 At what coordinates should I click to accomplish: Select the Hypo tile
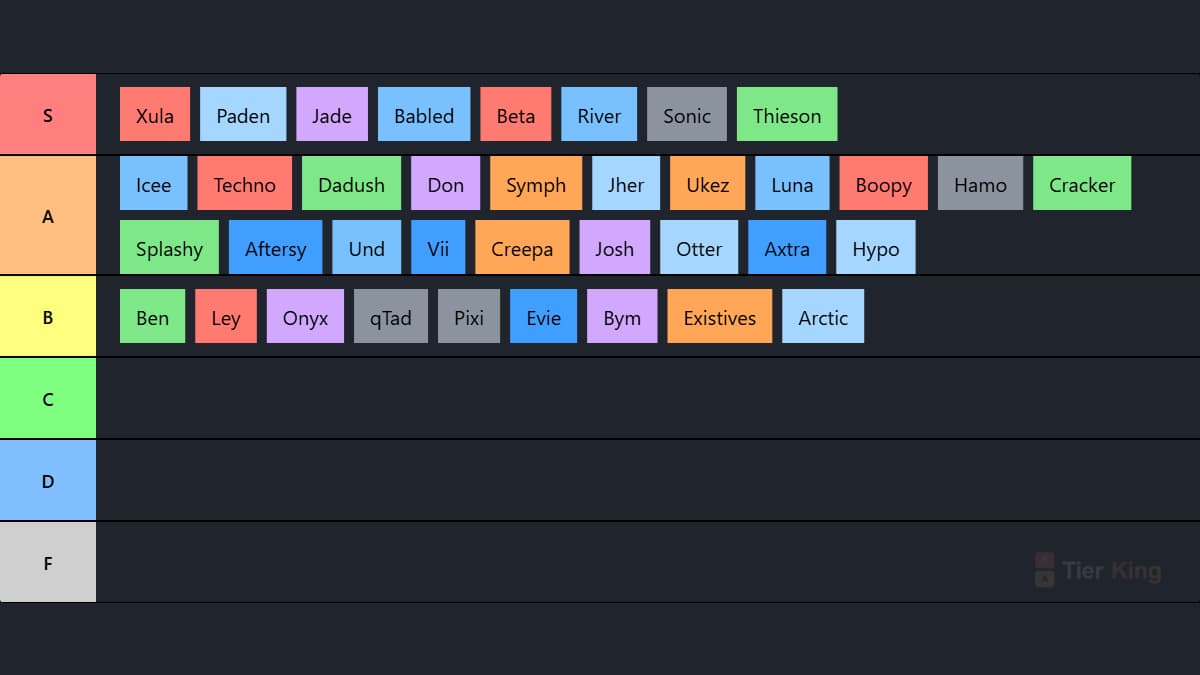[x=876, y=247]
